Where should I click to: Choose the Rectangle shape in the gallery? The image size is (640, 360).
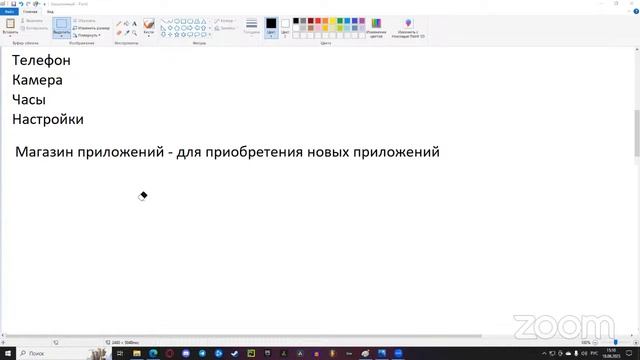point(183,21)
